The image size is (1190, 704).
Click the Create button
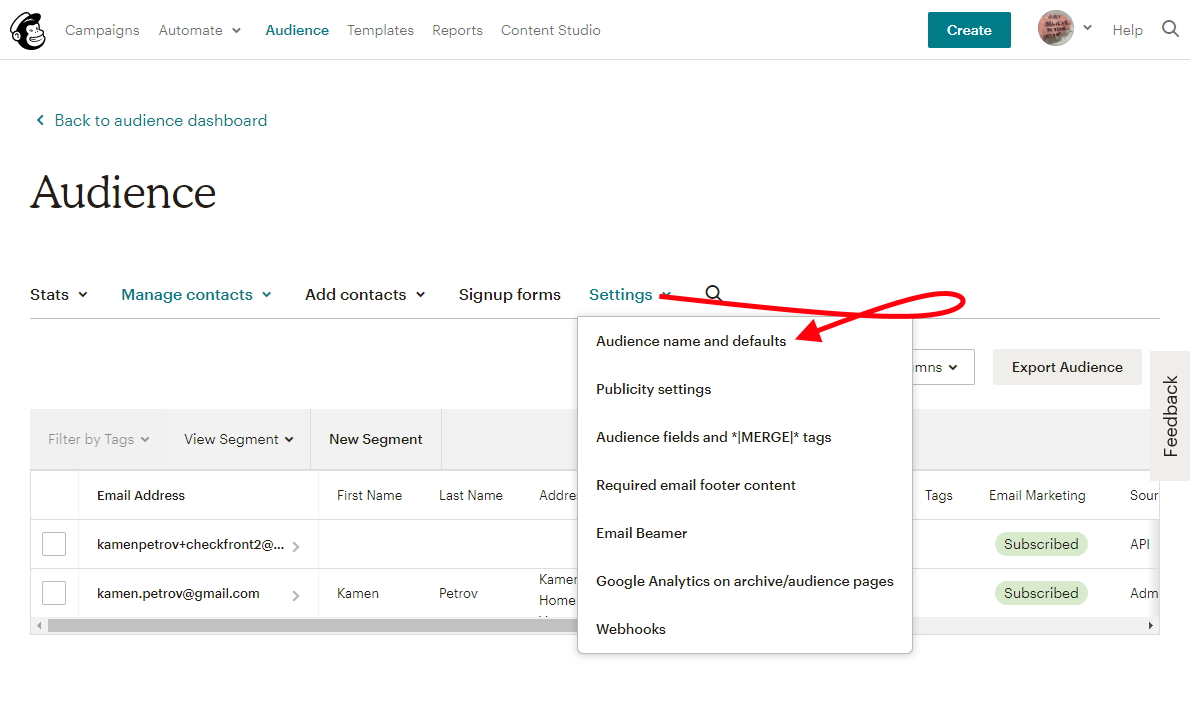(969, 30)
